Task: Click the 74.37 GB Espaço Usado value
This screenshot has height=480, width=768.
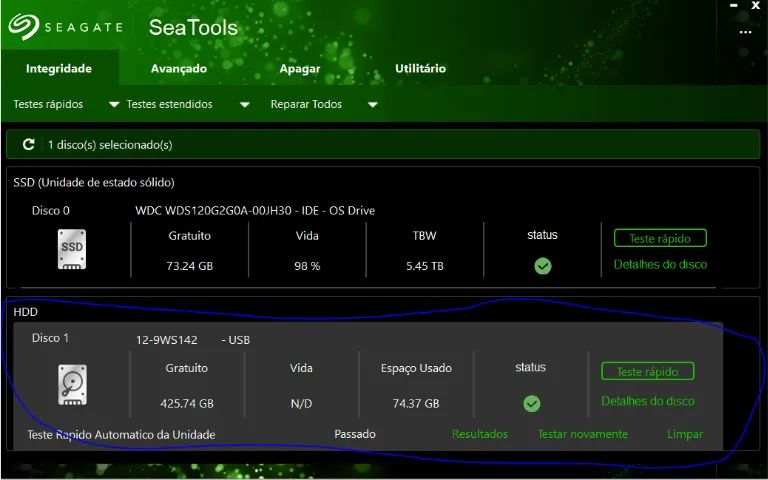Action: click(416, 404)
